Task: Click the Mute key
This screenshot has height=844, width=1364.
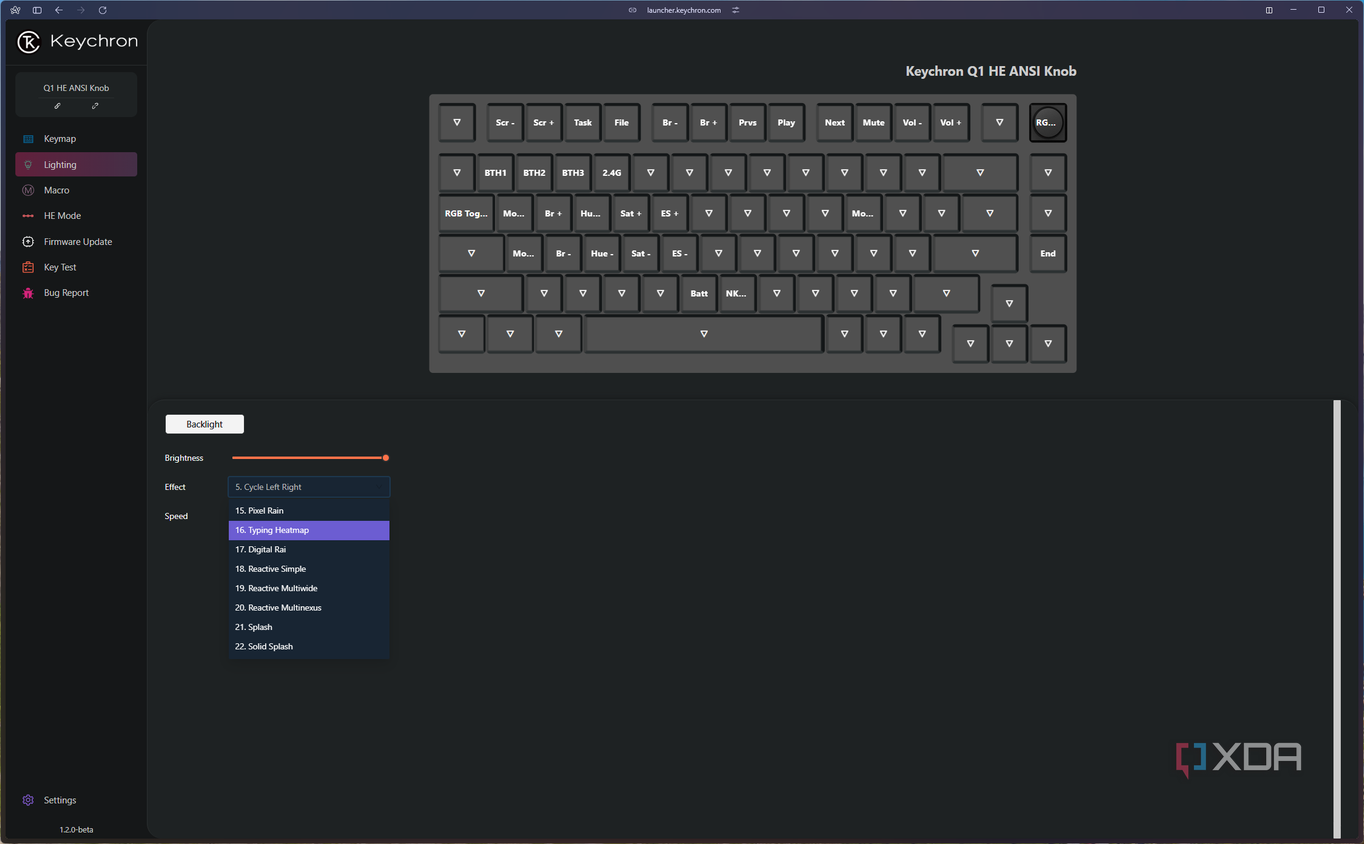Action: click(x=873, y=122)
